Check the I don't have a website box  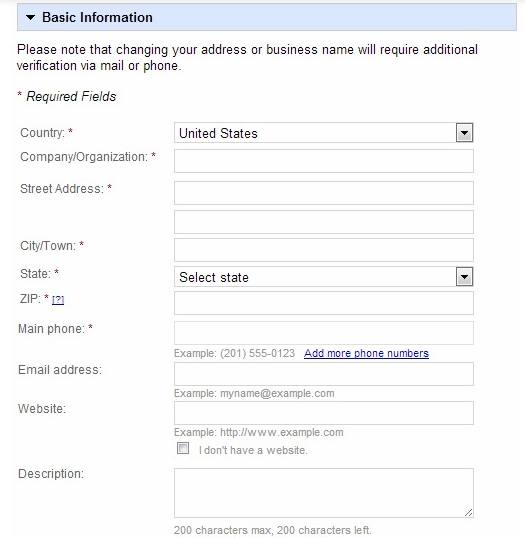(183, 448)
